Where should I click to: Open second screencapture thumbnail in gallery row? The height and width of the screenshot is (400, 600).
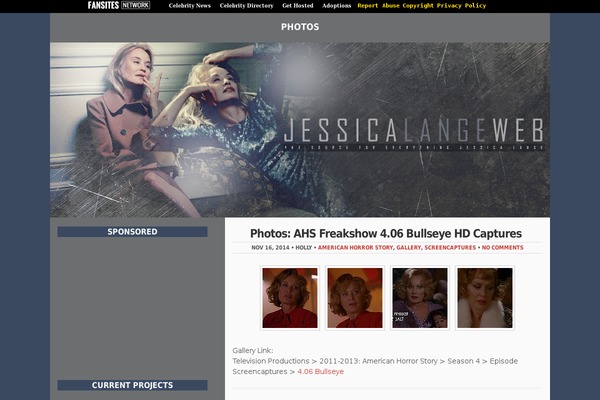click(355, 298)
